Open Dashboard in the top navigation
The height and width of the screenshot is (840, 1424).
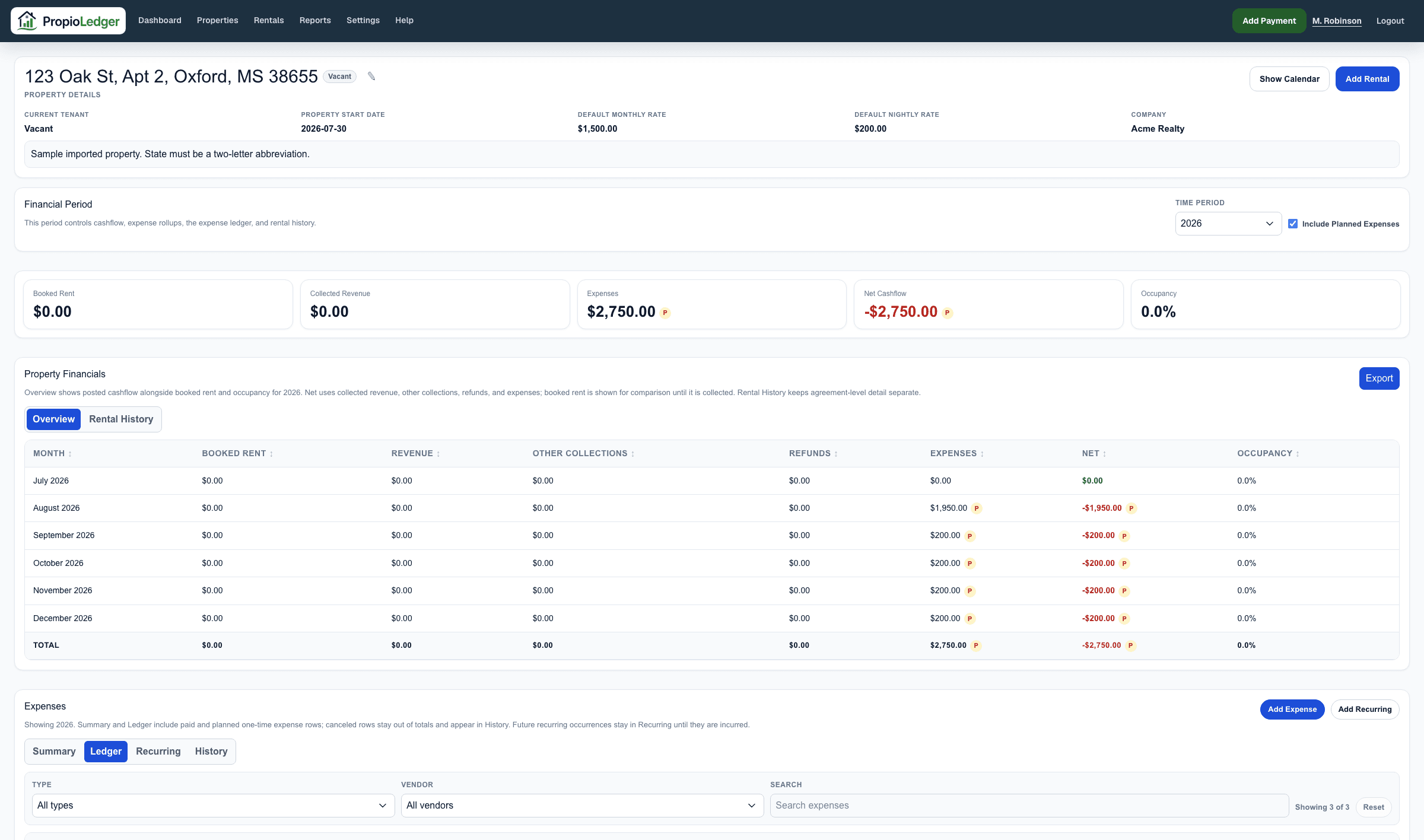point(160,20)
